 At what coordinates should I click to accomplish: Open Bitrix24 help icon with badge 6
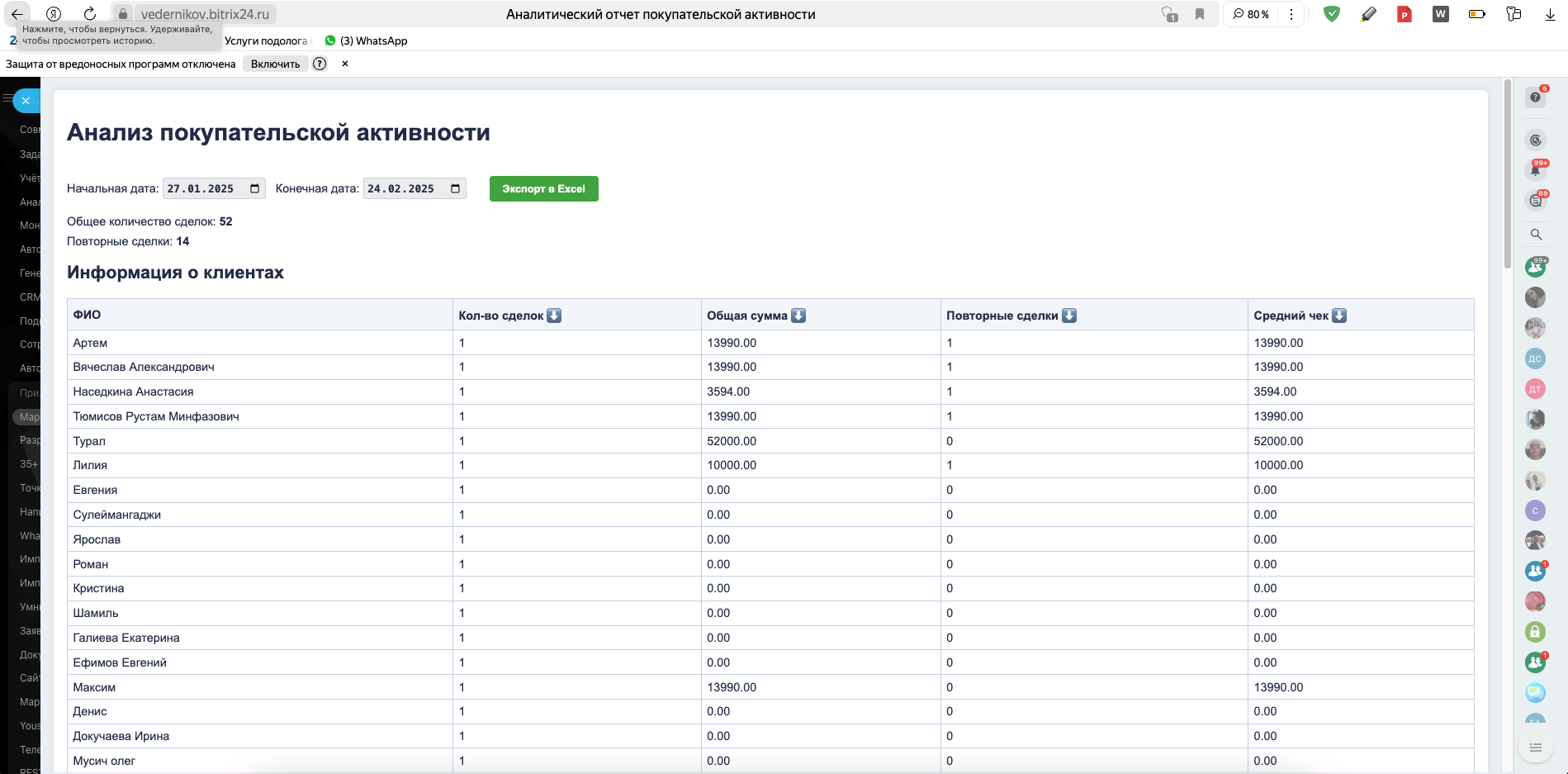1535,97
